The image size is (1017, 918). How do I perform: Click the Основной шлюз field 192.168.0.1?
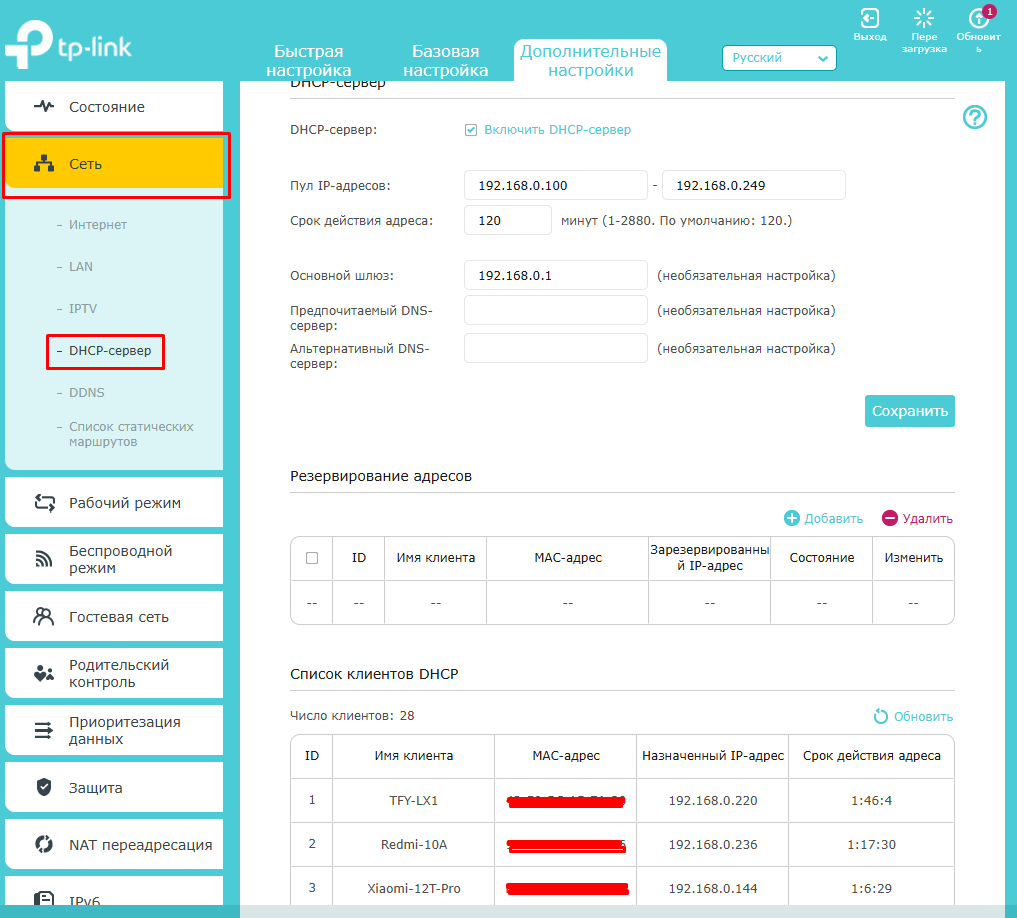pos(556,276)
